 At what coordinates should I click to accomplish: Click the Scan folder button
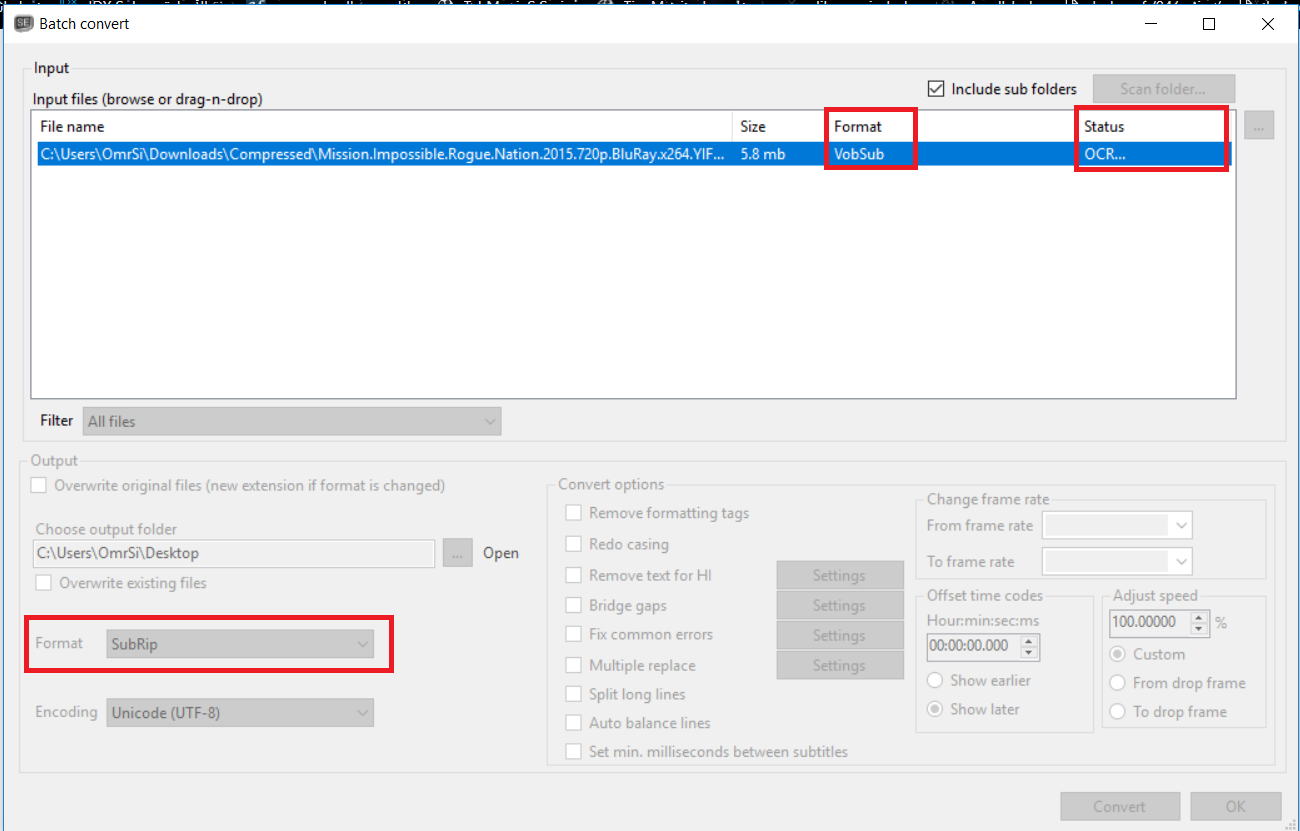coord(1164,89)
